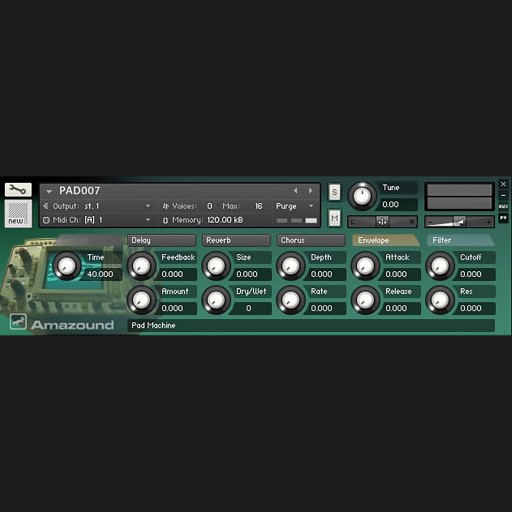This screenshot has height=512, width=512.
Task: Mute the instrument with M button
Action: pos(334,218)
